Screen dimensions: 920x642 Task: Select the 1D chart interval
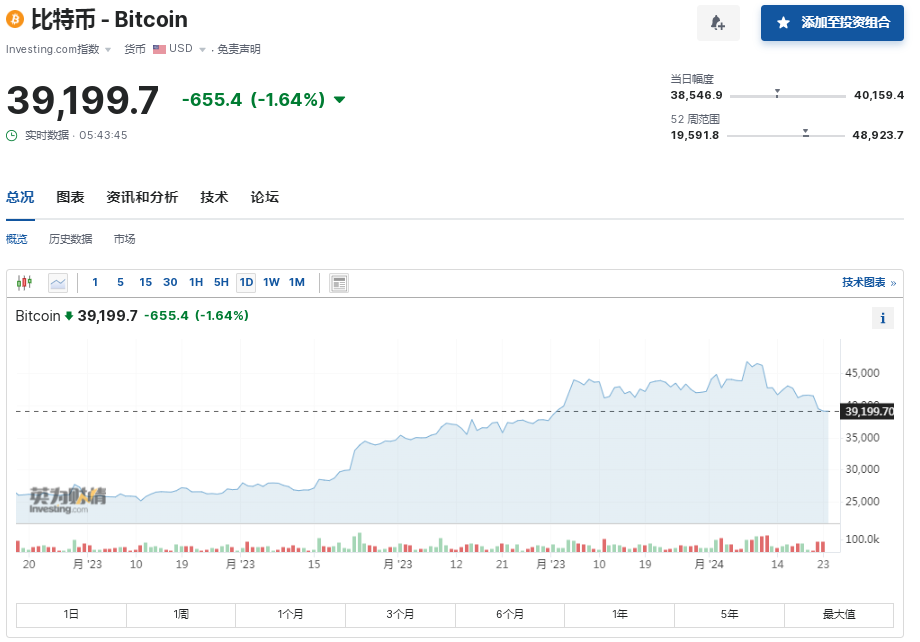coord(246,283)
